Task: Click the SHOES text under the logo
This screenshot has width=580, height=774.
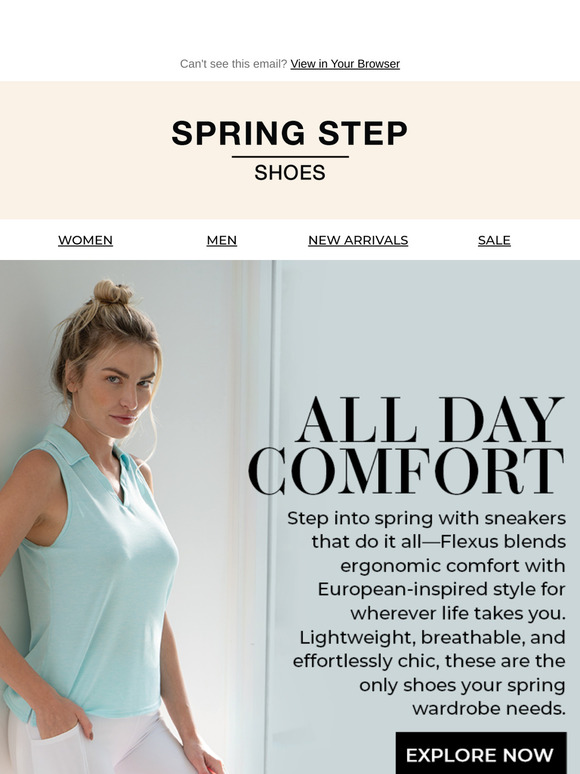Action: 290,173
